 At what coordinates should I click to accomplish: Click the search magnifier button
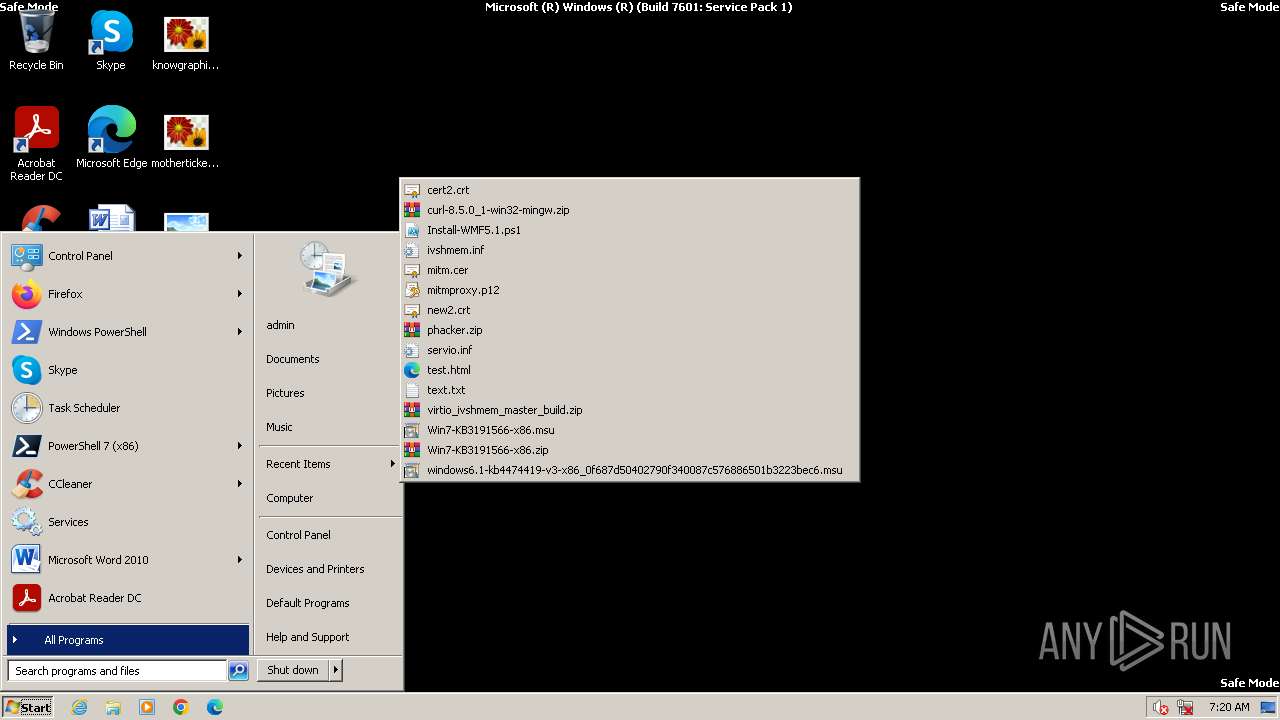pyautogui.click(x=238, y=671)
